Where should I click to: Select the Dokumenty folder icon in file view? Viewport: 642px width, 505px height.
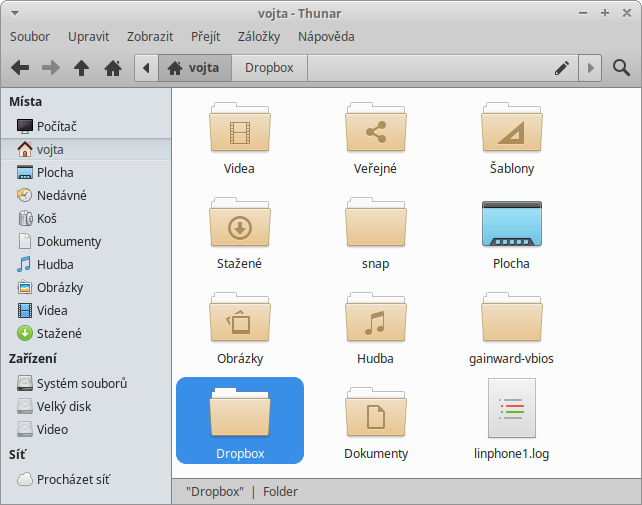click(x=376, y=413)
